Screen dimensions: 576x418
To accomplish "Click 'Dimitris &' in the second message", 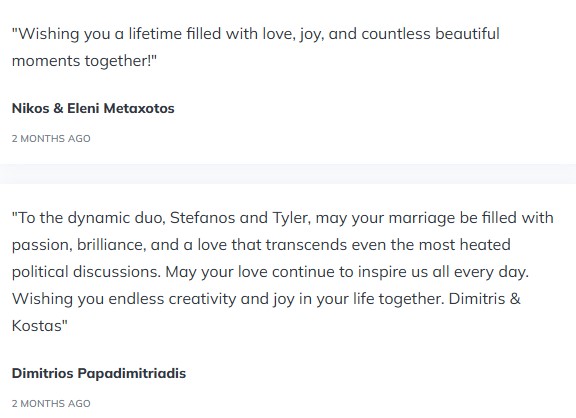I will pos(485,299).
